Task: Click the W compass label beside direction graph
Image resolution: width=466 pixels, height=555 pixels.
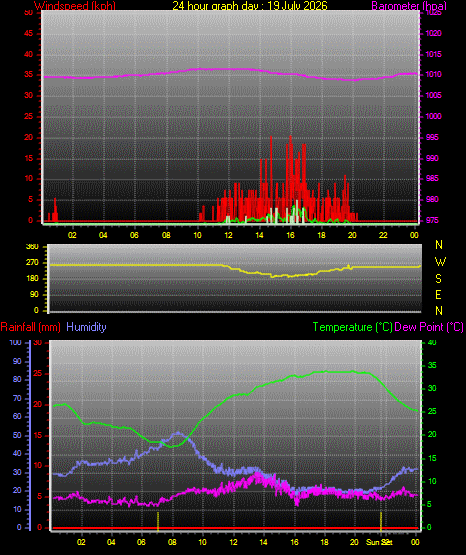Action: tap(440, 262)
